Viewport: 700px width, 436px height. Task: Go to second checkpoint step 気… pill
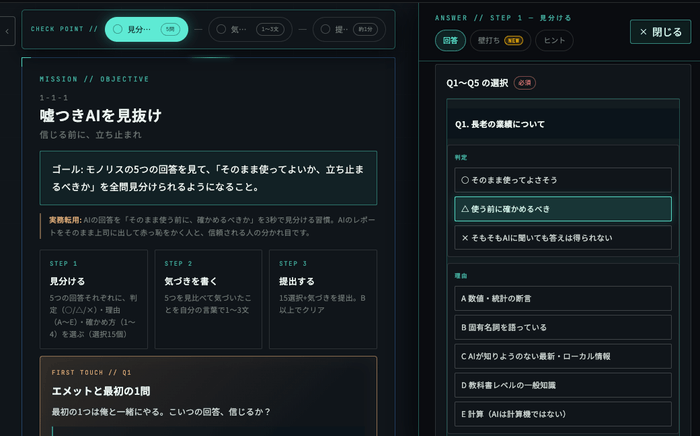tap(250, 29)
